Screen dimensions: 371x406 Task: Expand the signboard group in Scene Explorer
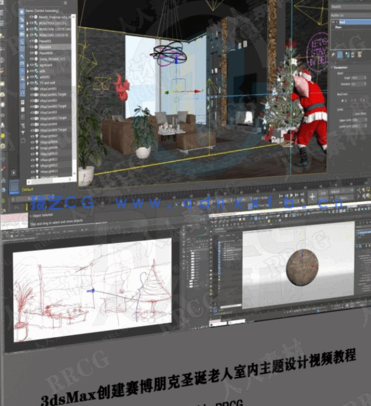[x=28, y=65]
